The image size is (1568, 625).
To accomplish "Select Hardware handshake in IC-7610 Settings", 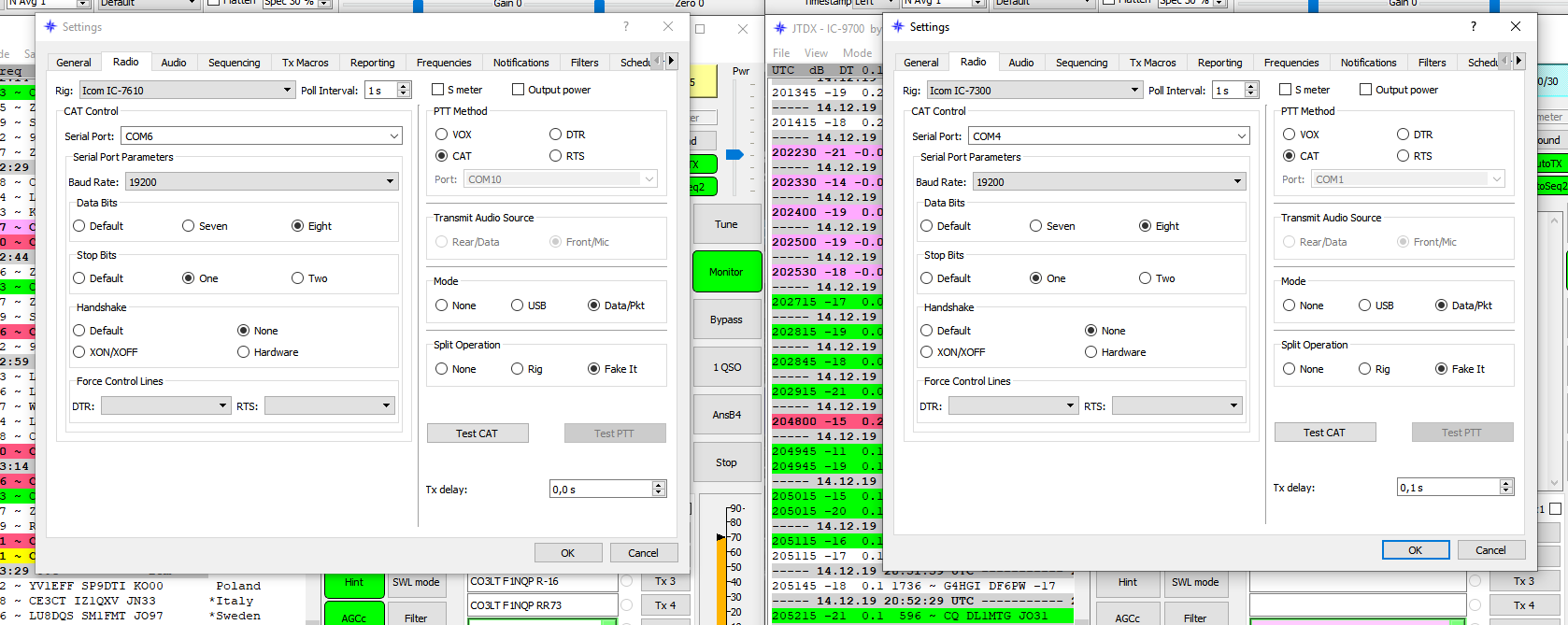I will tap(244, 352).
